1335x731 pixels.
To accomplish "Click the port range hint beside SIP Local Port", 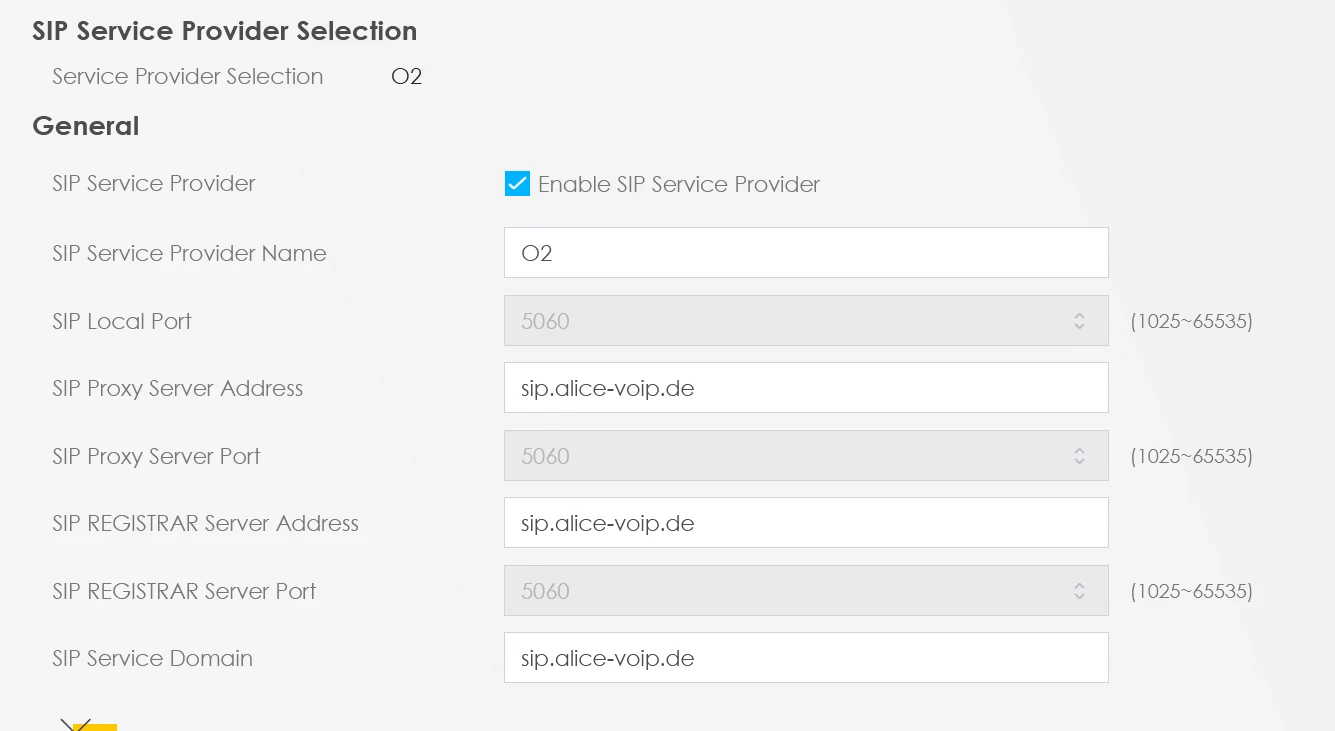I will (x=1191, y=321).
